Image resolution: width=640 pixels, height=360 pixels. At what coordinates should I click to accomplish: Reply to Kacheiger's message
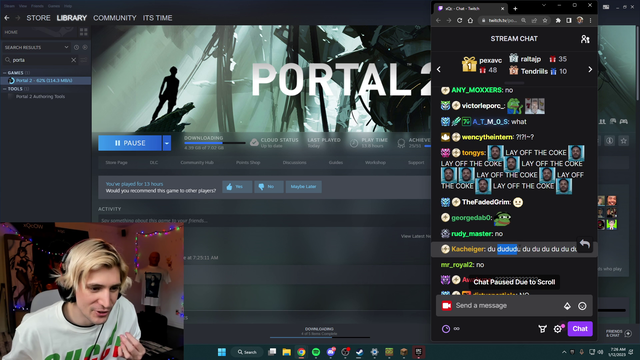pos(585,244)
